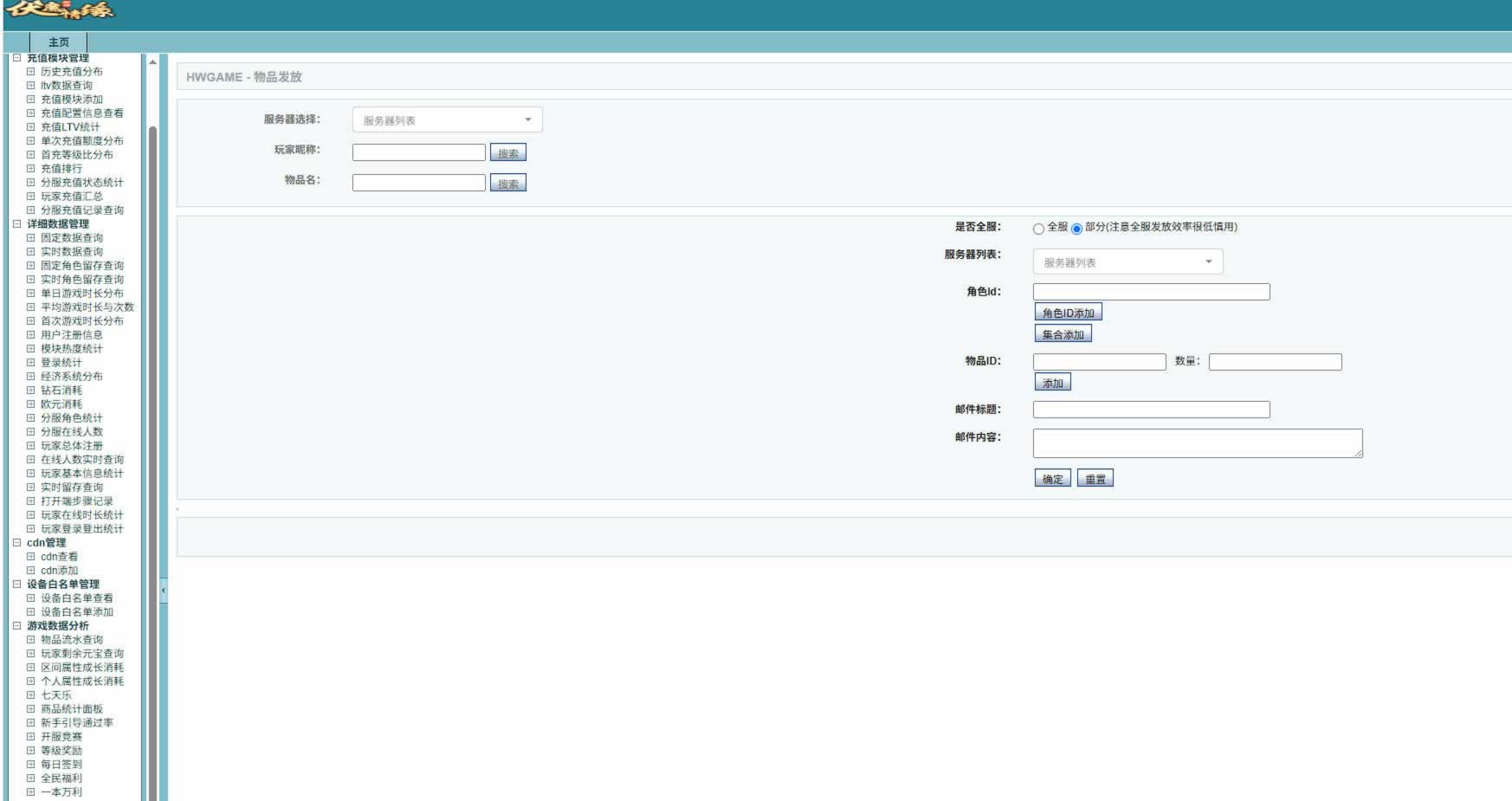
Task: Click the 角色ID添加 button
Action: pyautogui.click(x=1069, y=313)
